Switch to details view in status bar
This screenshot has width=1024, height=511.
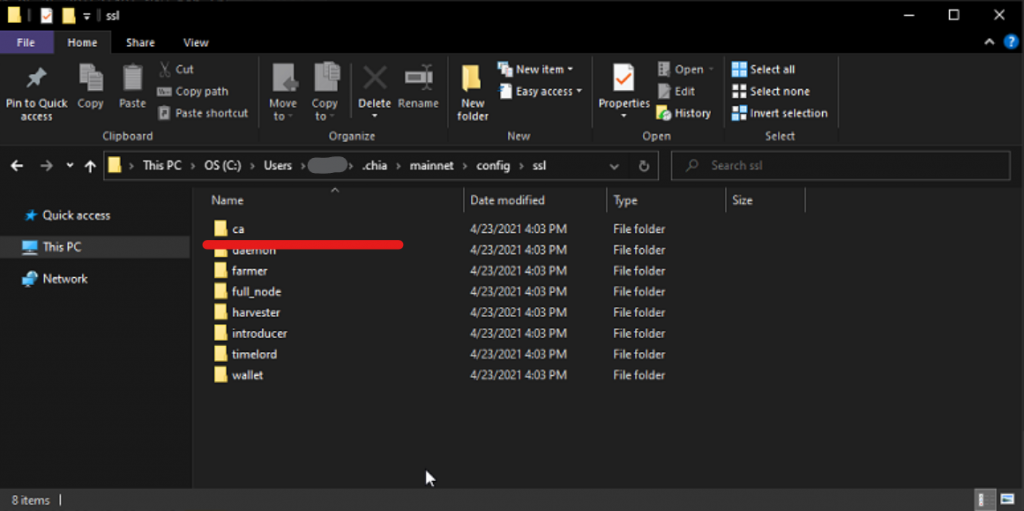[x=983, y=499]
